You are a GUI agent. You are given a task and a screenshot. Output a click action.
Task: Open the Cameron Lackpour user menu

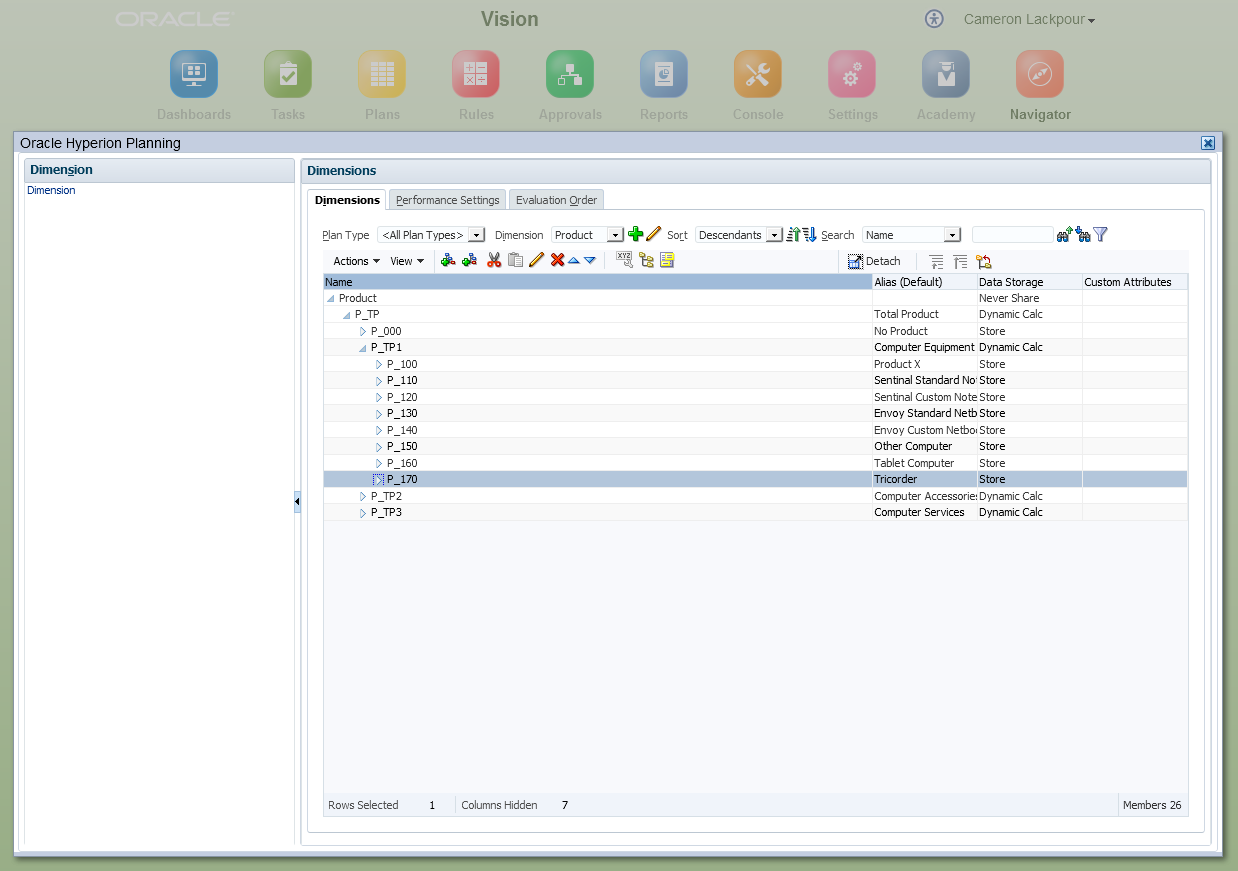(1029, 20)
